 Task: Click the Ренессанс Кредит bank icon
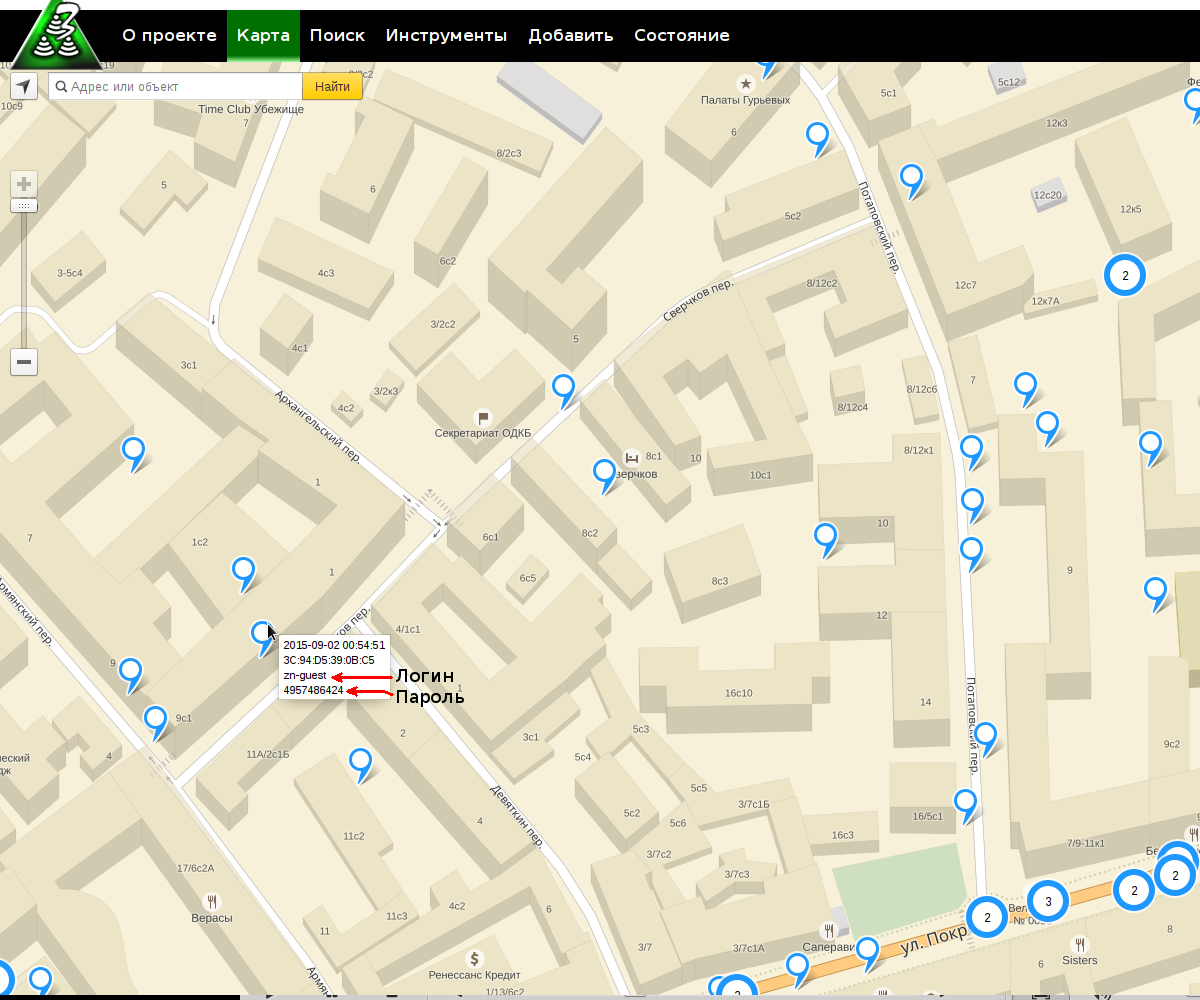click(x=476, y=957)
